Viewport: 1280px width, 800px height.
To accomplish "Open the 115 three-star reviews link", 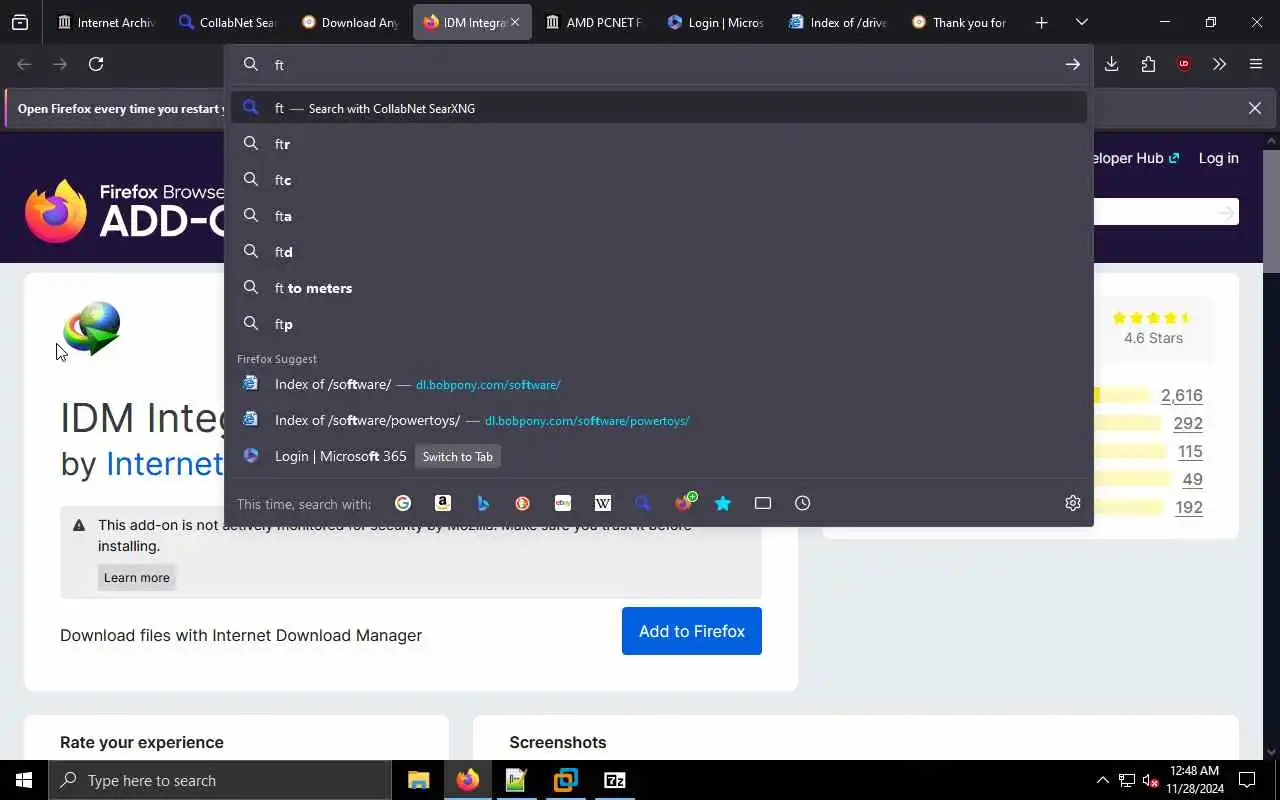I will 1190,451.
